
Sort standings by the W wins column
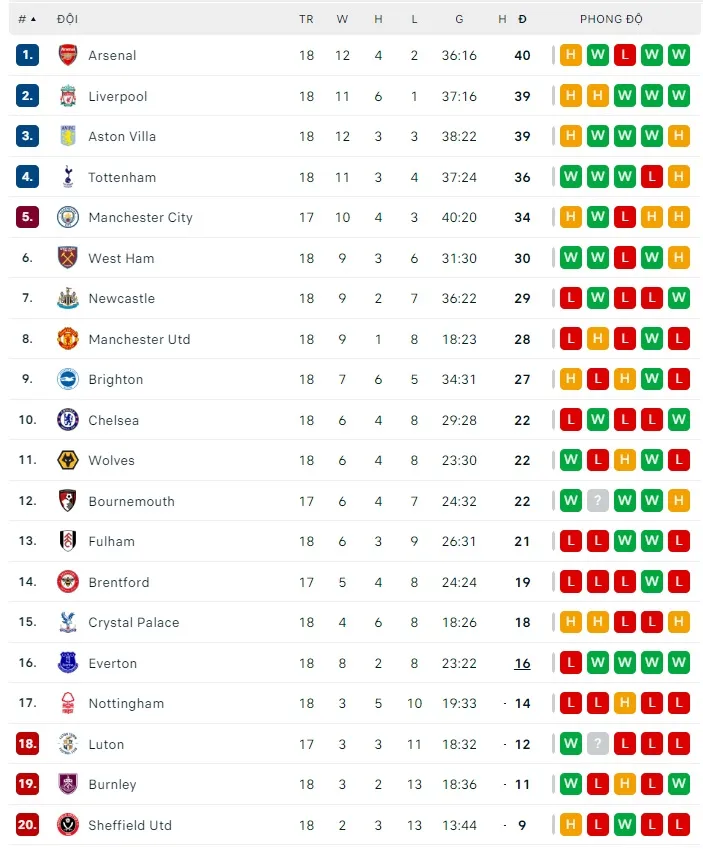(x=342, y=19)
